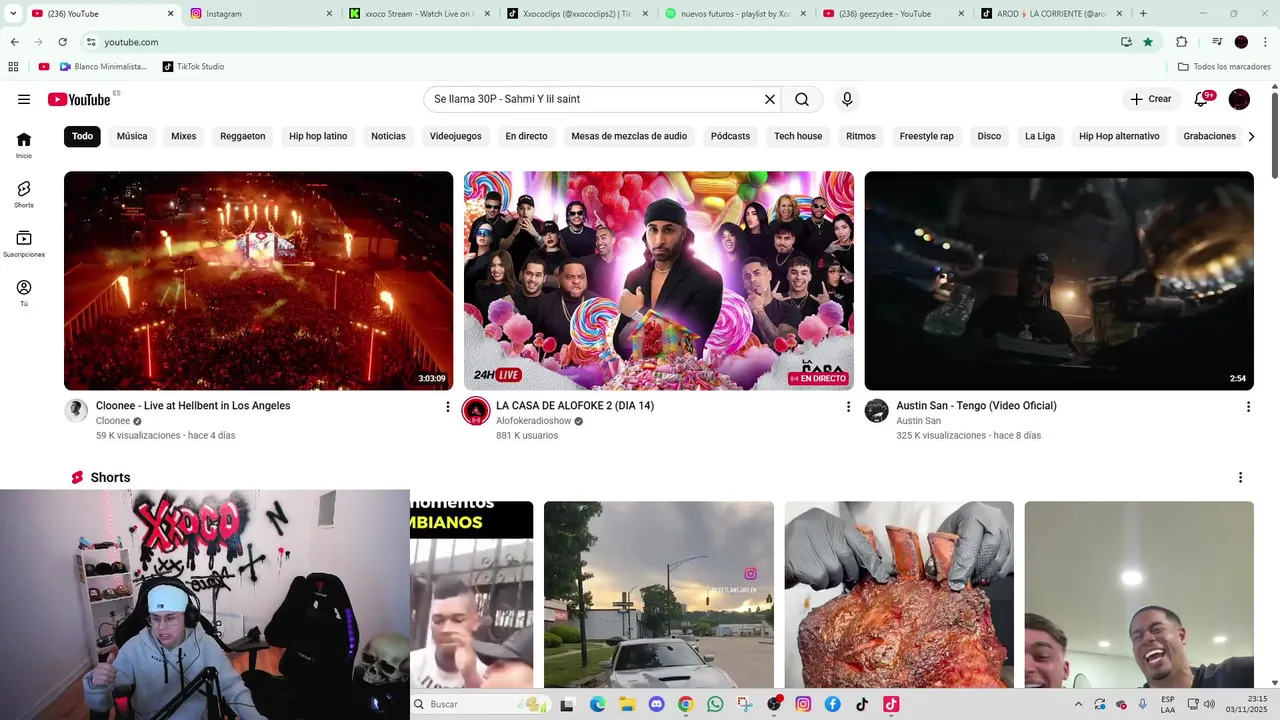1280x720 pixels.
Task: Open Discord from the taskbar
Action: [x=656, y=704]
